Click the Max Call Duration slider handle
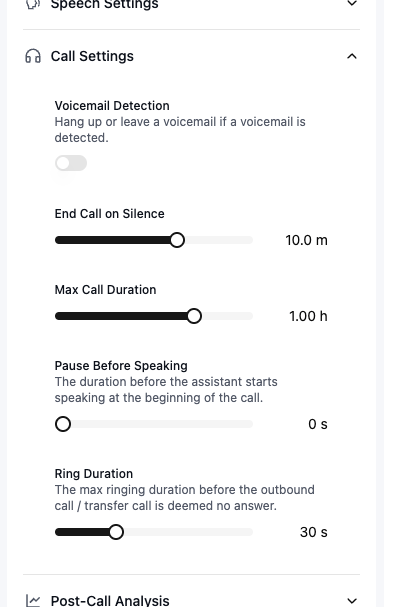The height and width of the screenshot is (607, 399). point(194,316)
